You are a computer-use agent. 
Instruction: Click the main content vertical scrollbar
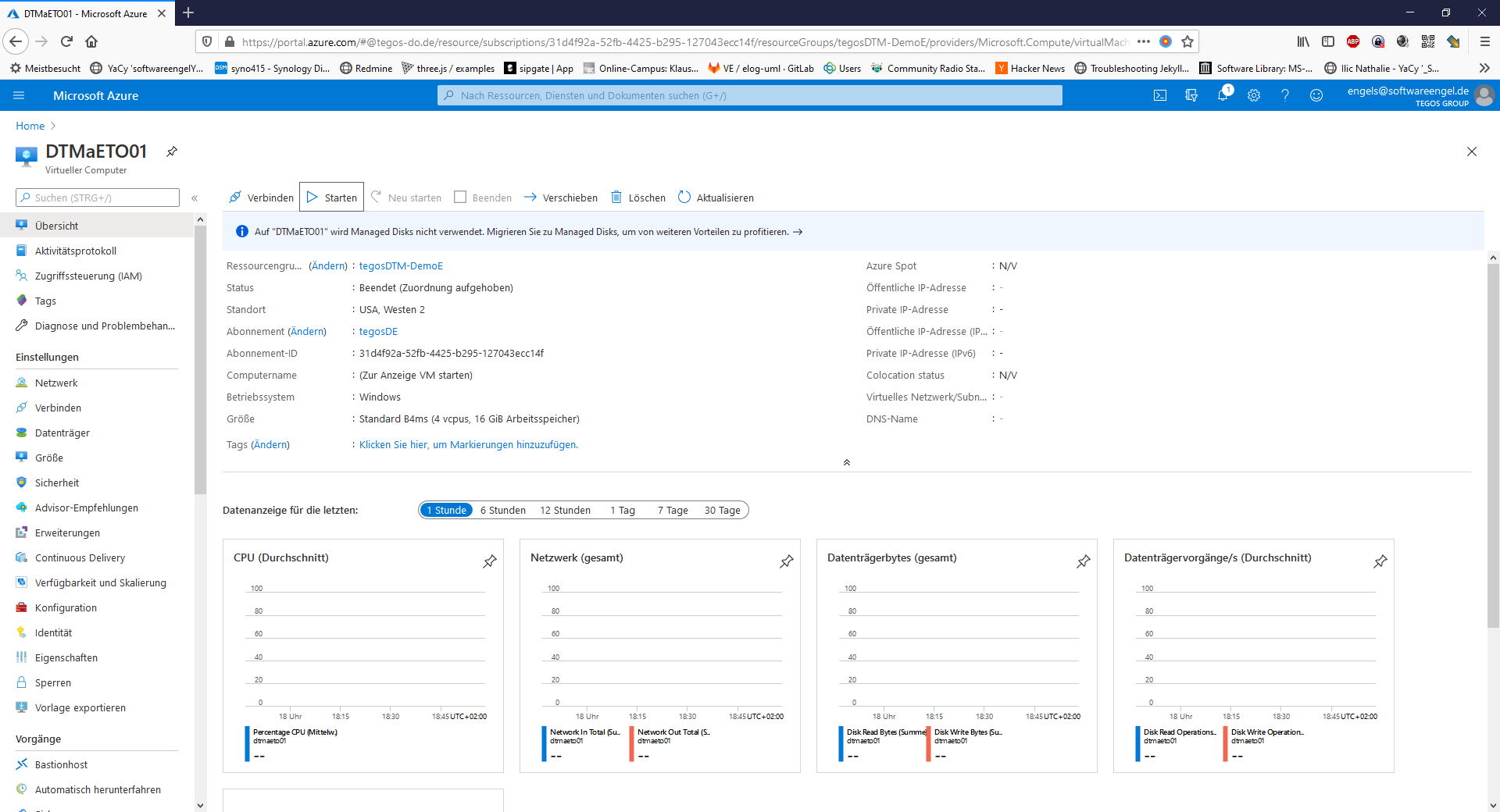(x=1493, y=445)
